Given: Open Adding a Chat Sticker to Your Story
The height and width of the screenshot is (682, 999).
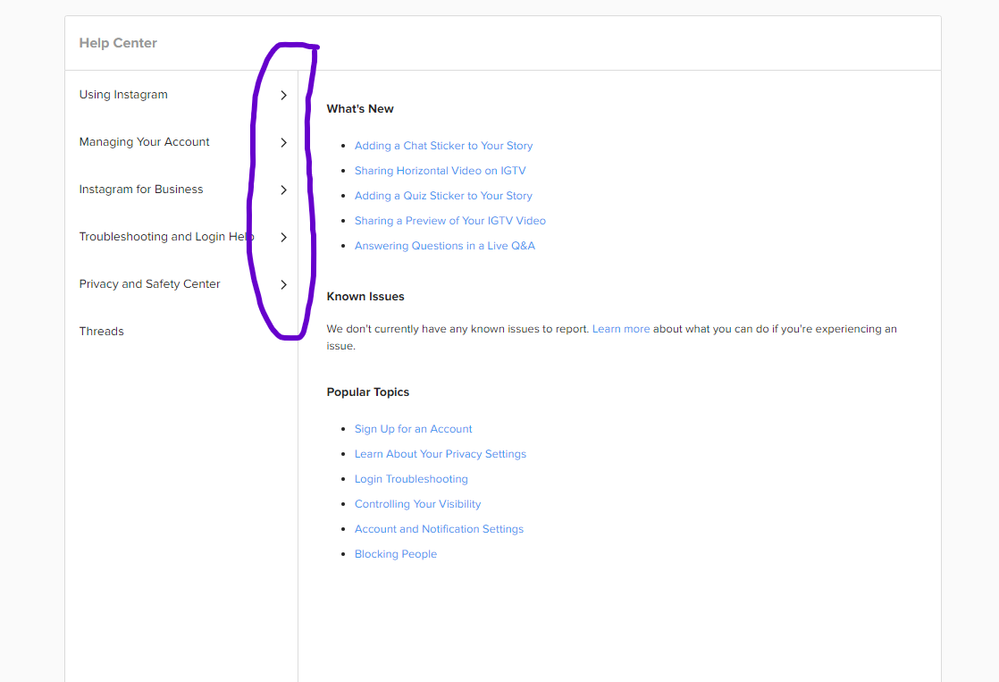Looking at the screenshot, I should [443, 145].
